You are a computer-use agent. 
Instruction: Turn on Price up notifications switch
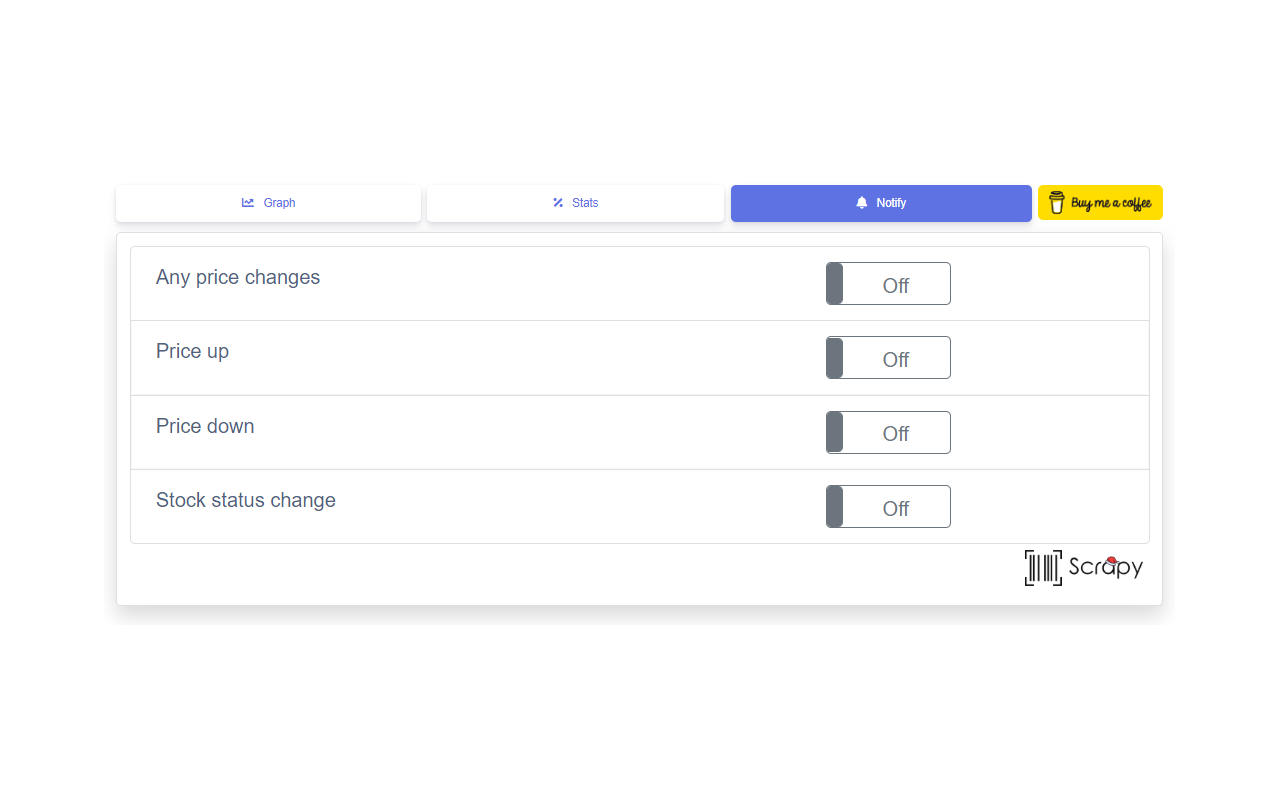888,358
